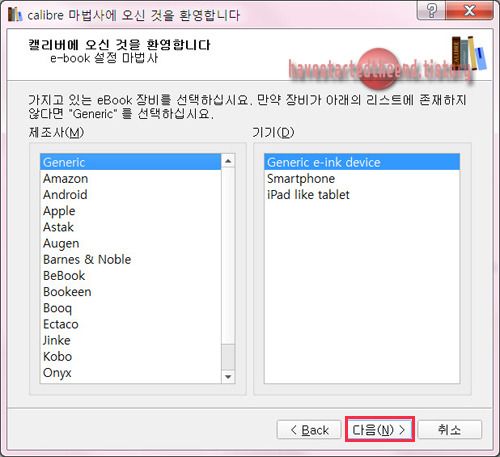Viewport: 500px width, 457px height.
Task: Go to previous page with Back
Action: pyautogui.click(x=309, y=430)
